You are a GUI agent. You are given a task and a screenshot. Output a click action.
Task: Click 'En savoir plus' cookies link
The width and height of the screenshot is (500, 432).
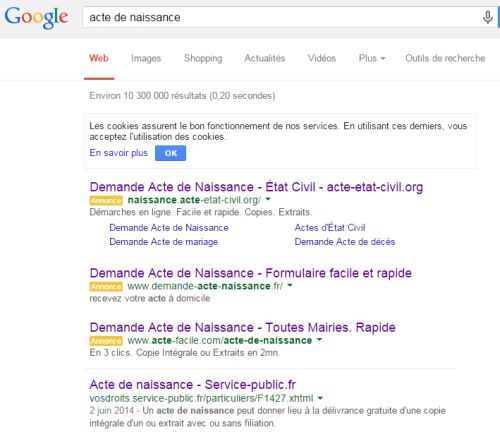tap(118, 153)
